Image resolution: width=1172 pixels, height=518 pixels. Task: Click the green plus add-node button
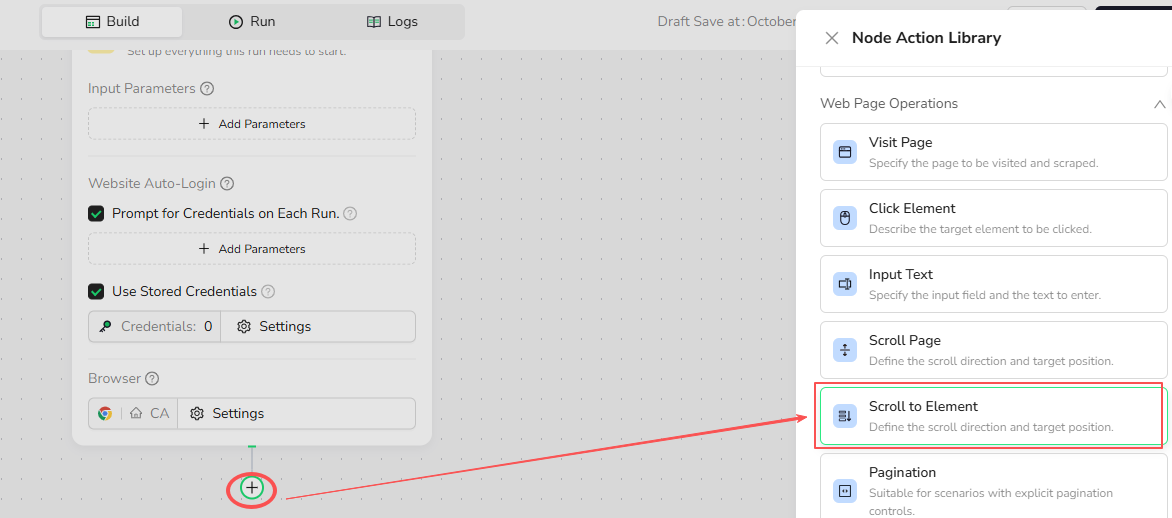click(x=252, y=488)
